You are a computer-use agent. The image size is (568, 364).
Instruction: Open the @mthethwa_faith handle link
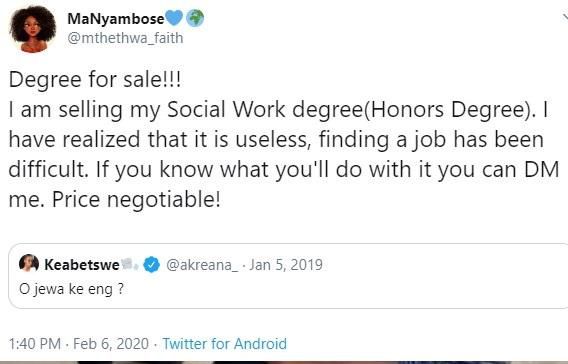(125, 38)
